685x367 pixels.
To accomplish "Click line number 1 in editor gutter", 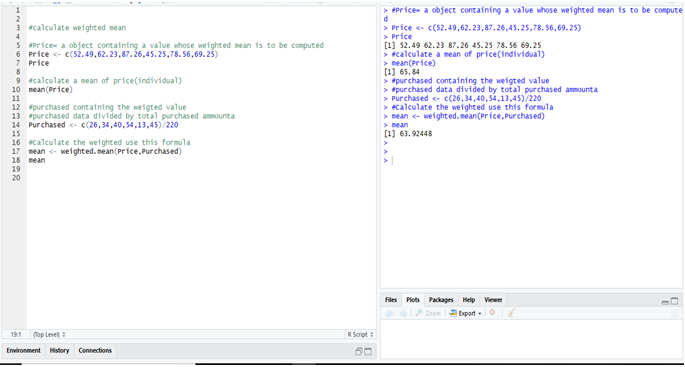I will click(17, 10).
